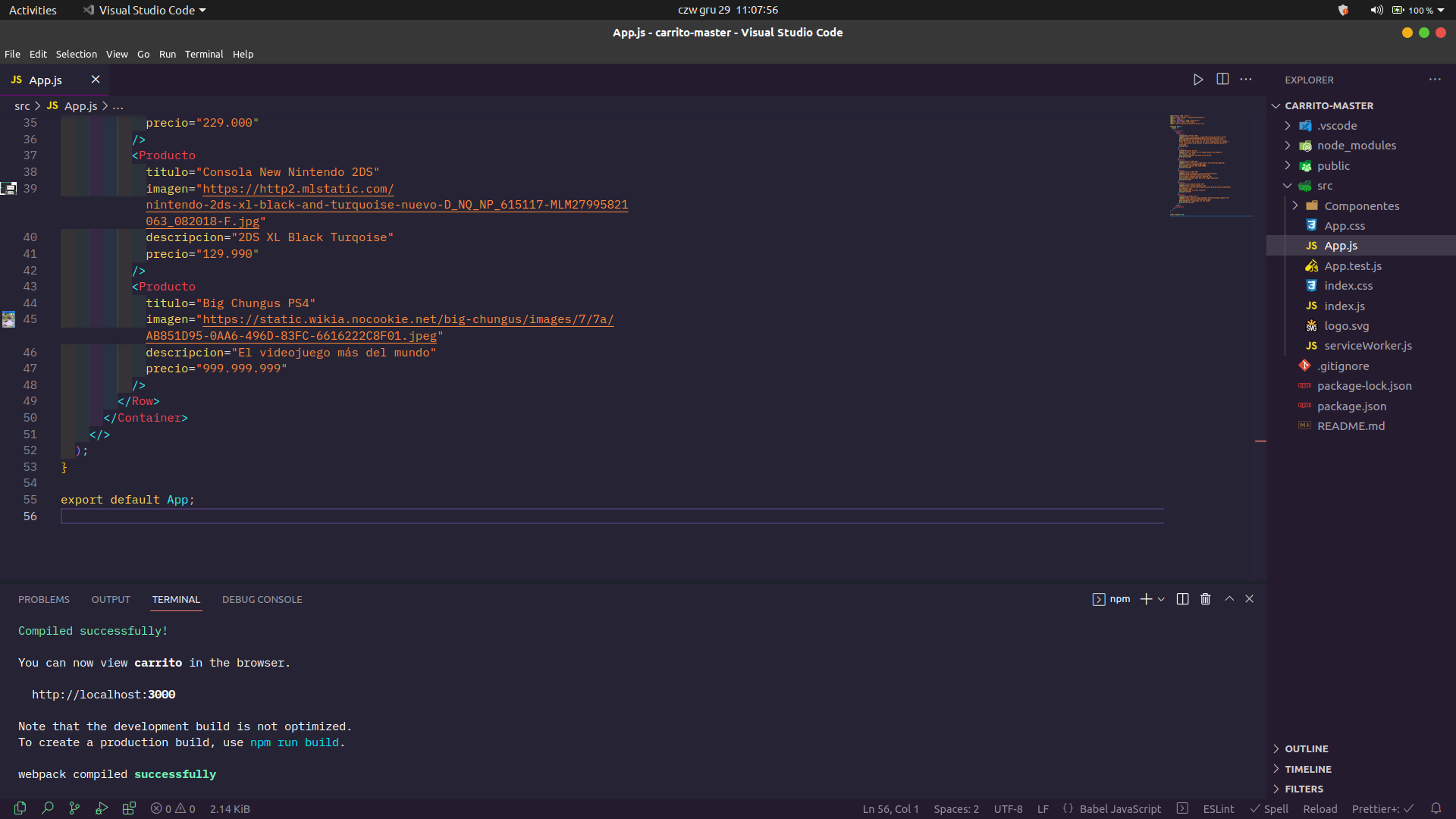Open package.json in explorer
1456x819 pixels.
pos(1351,406)
